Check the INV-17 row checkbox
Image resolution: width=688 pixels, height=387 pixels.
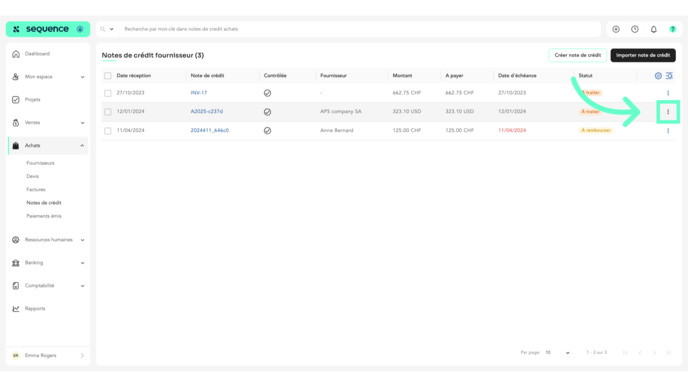pos(108,93)
